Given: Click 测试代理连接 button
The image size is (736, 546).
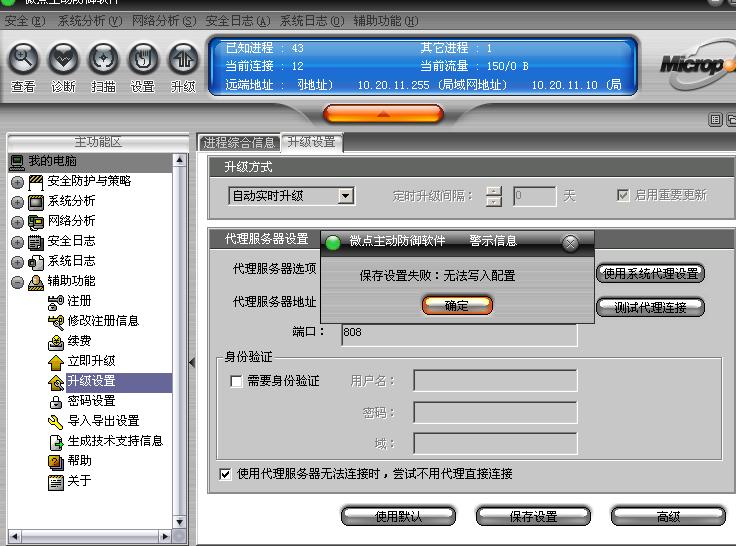Looking at the screenshot, I should pos(651,308).
